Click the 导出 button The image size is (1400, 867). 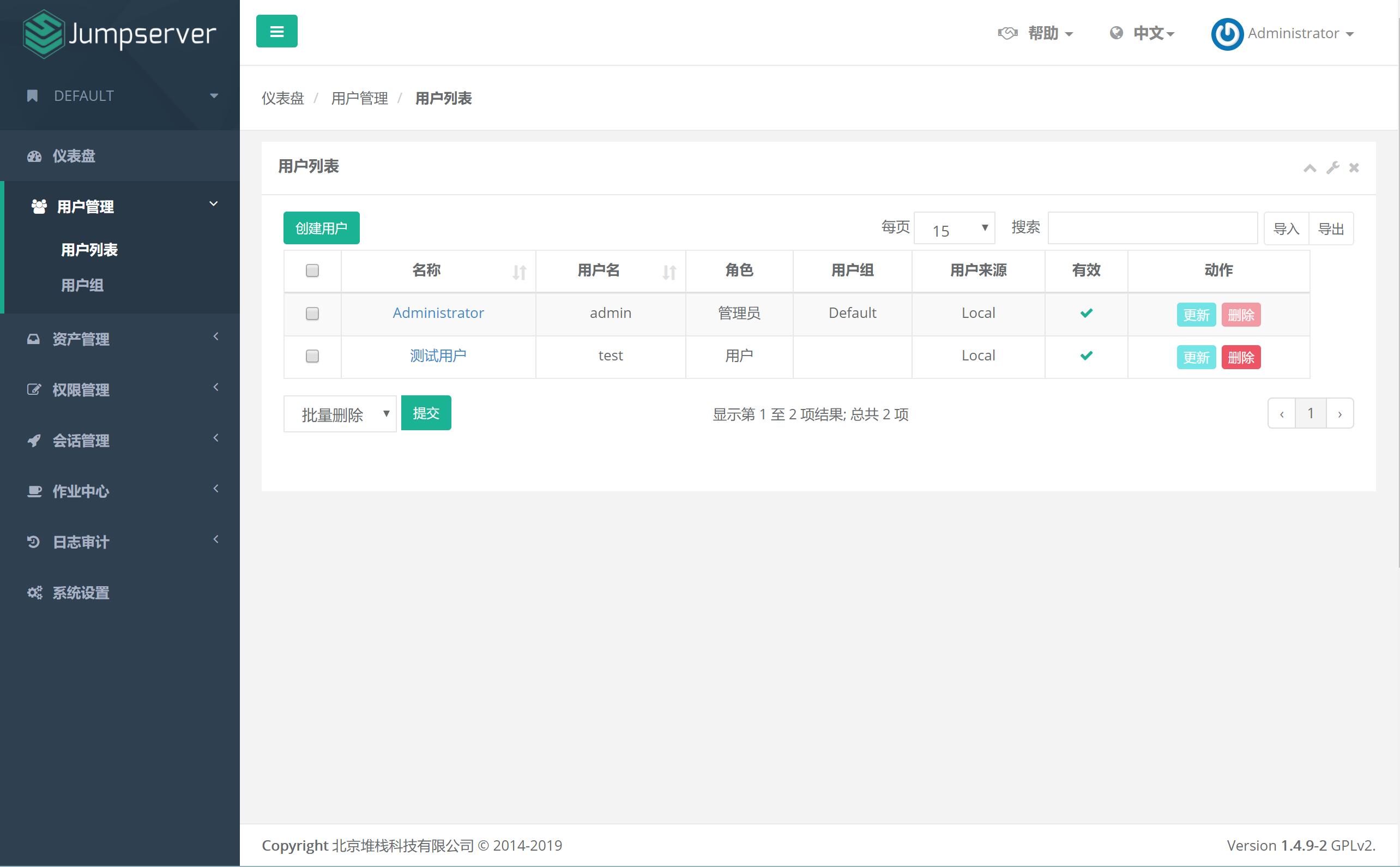tap(1331, 229)
